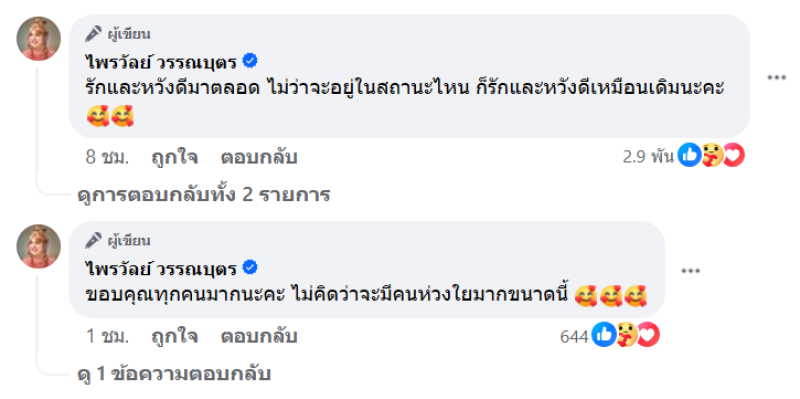Viewport: 800px width, 399px height.
Task: Open the second comment's three-dot options menu
Action: 691,271
